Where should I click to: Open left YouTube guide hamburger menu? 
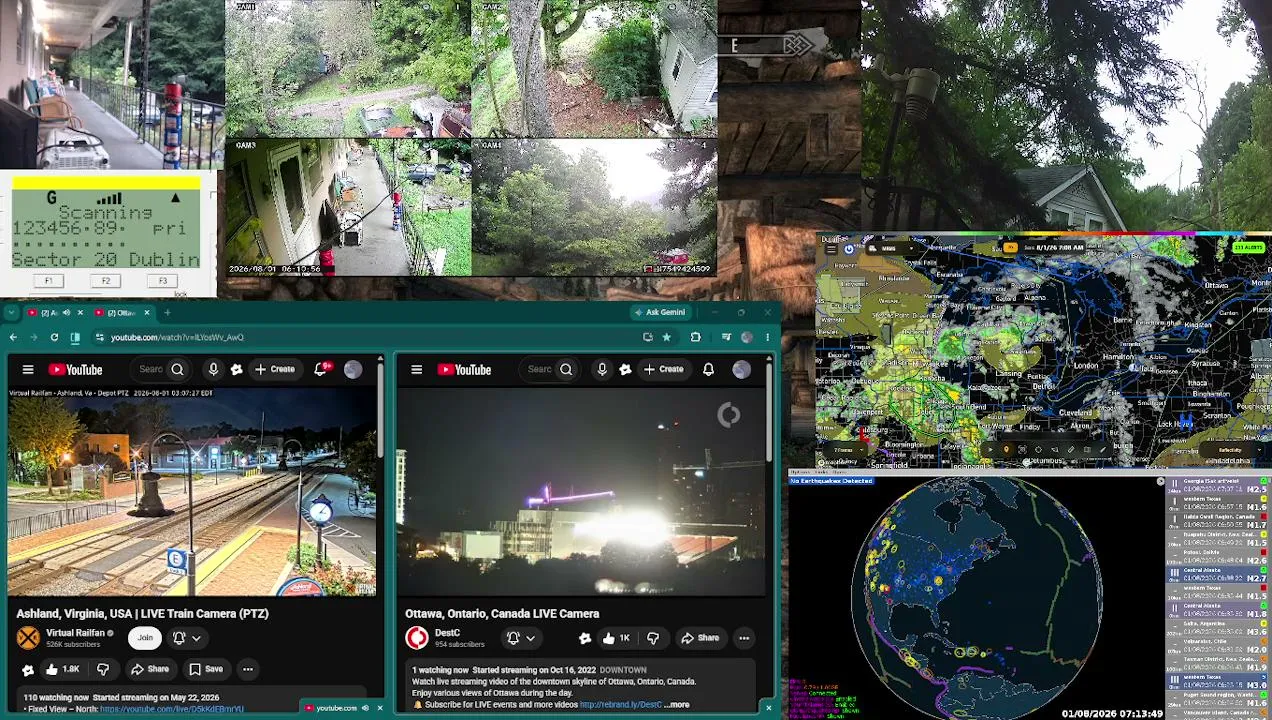28,370
